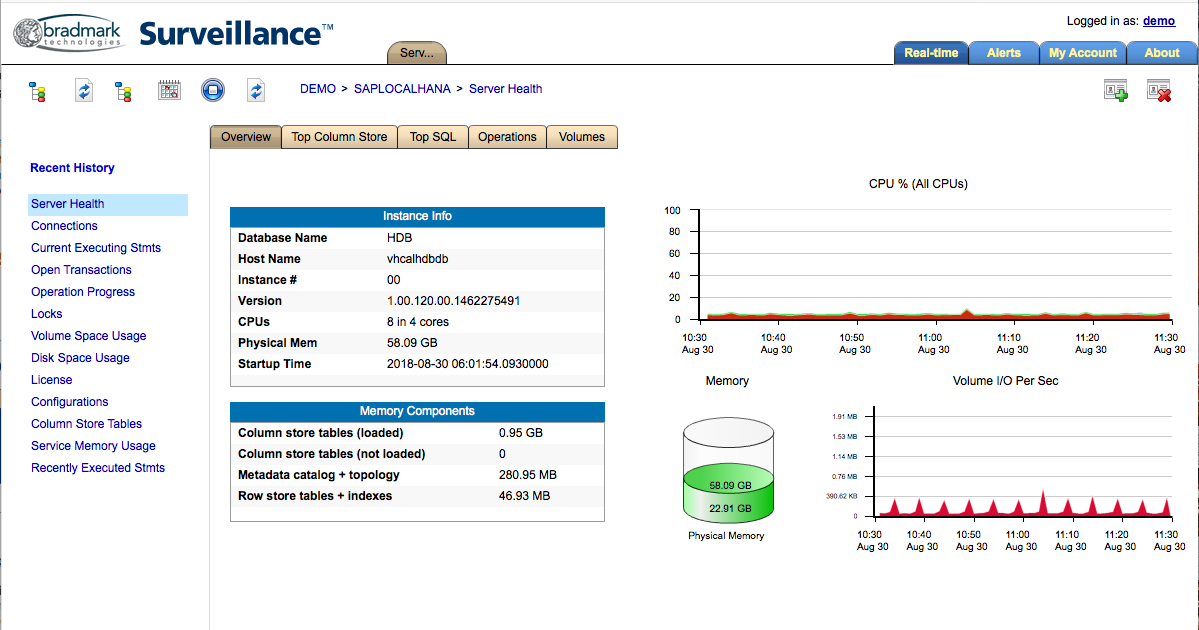Open Disk Space Usage
The height and width of the screenshot is (630, 1199).
pyautogui.click(x=80, y=358)
